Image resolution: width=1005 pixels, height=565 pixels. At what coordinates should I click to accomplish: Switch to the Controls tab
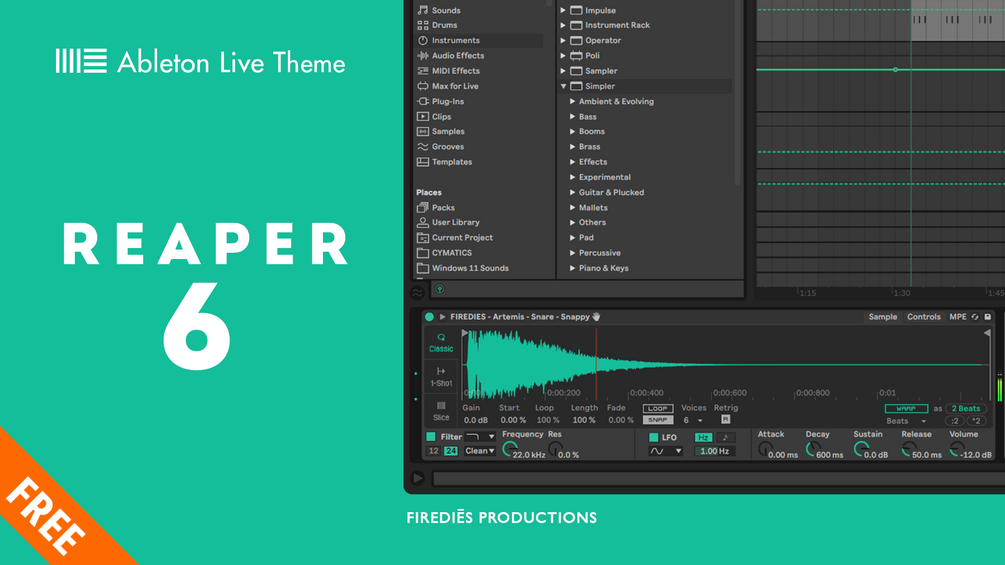(x=924, y=317)
